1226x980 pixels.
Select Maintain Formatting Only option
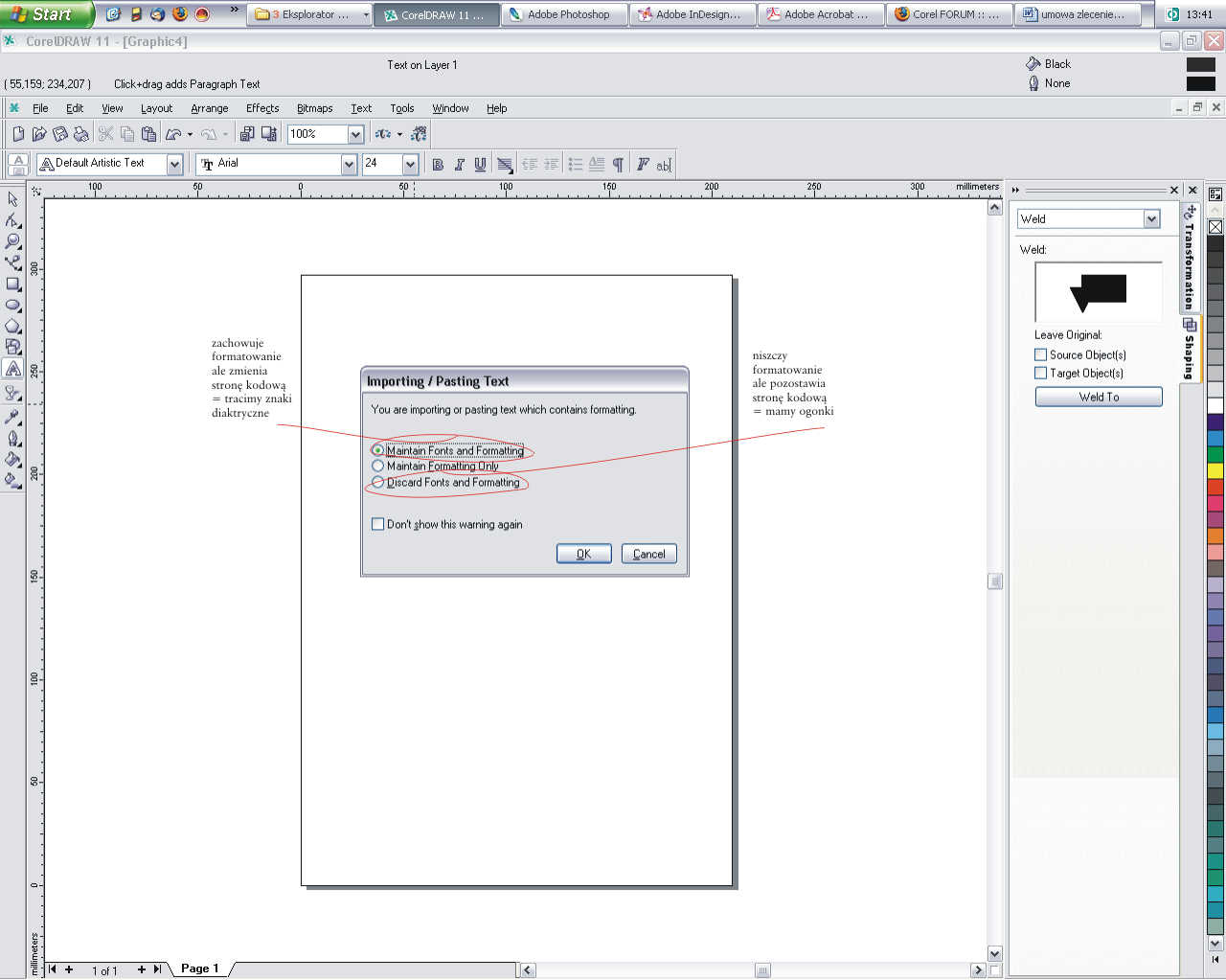pos(378,467)
